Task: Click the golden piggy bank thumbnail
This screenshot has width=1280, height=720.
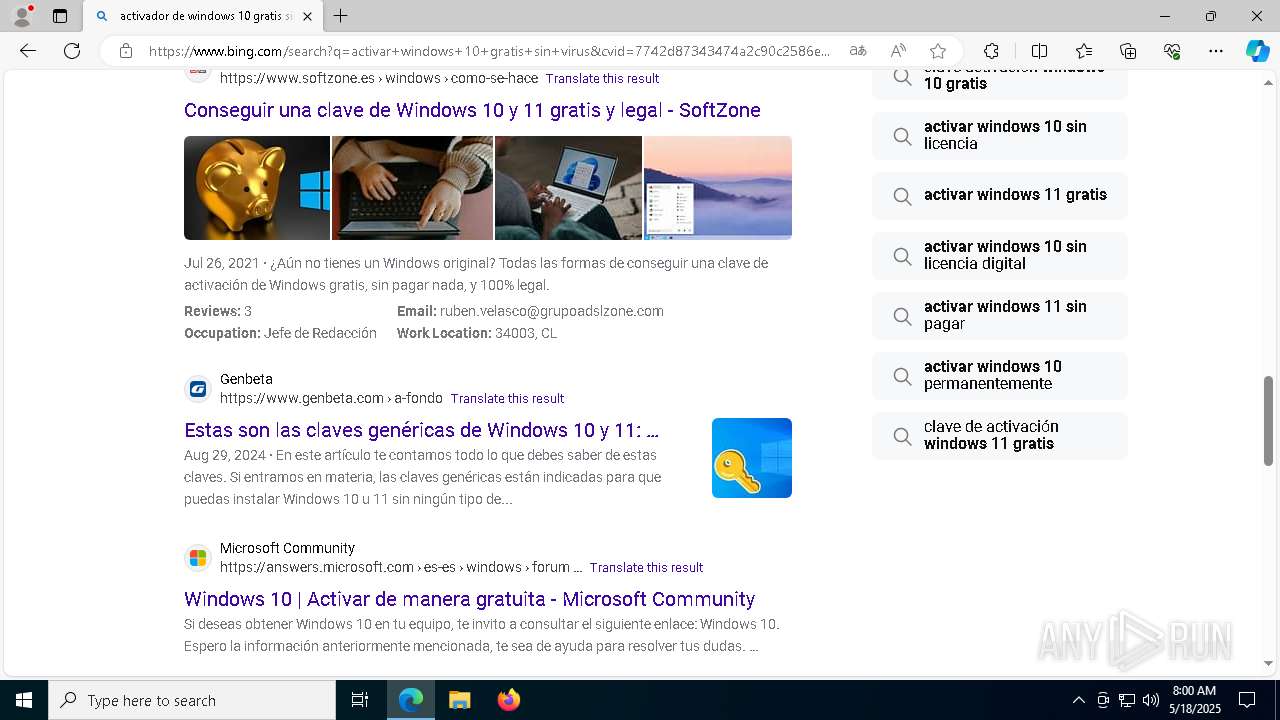Action: pyautogui.click(x=257, y=188)
